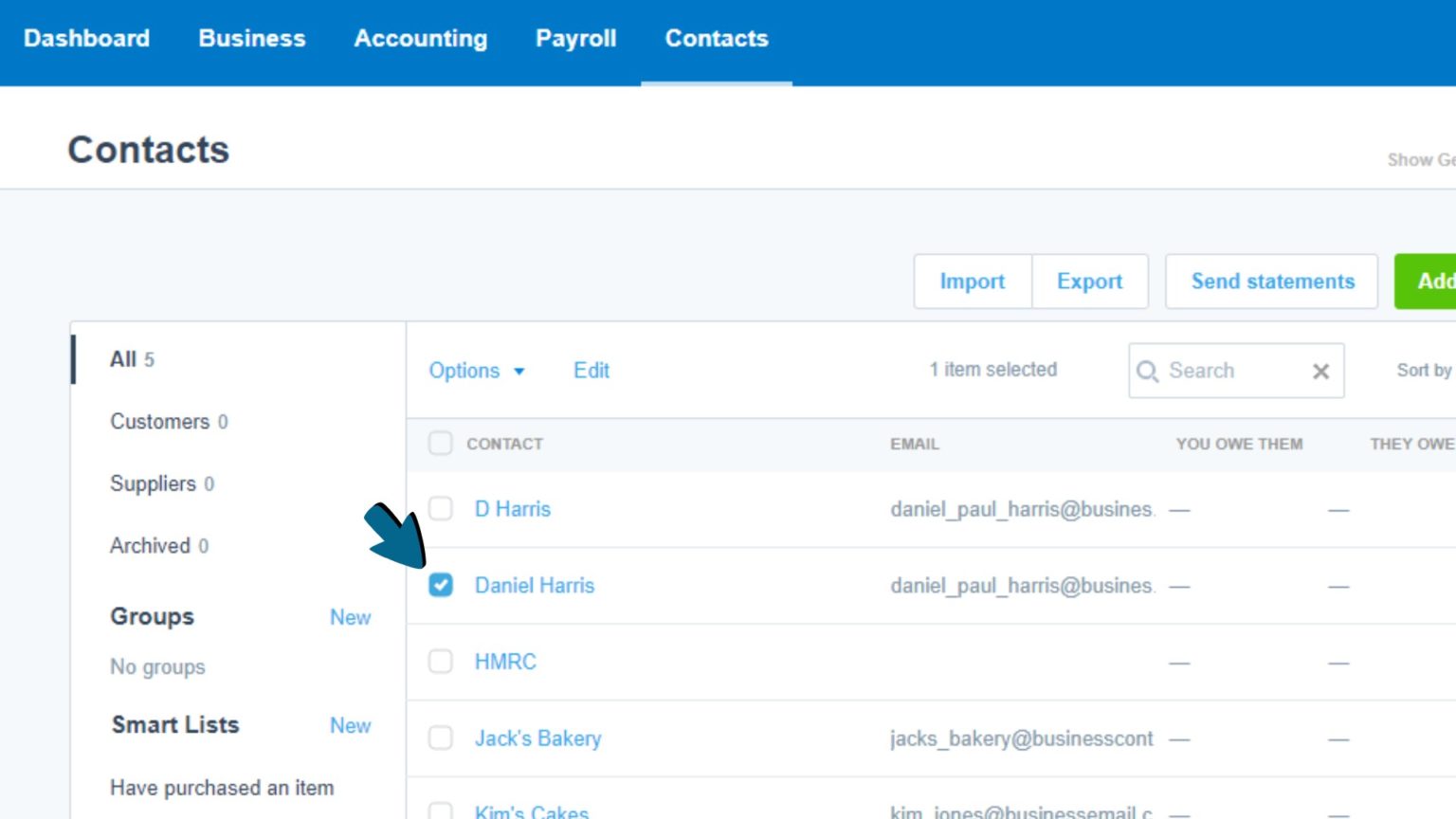Viewport: 1456px width, 819px height.
Task: Switch to the Payroll tab
Action: 575,39
